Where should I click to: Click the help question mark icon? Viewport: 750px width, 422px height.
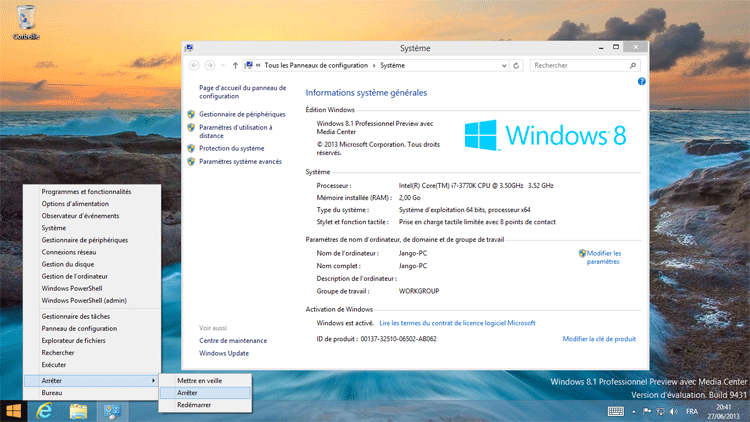pos(641,81)
